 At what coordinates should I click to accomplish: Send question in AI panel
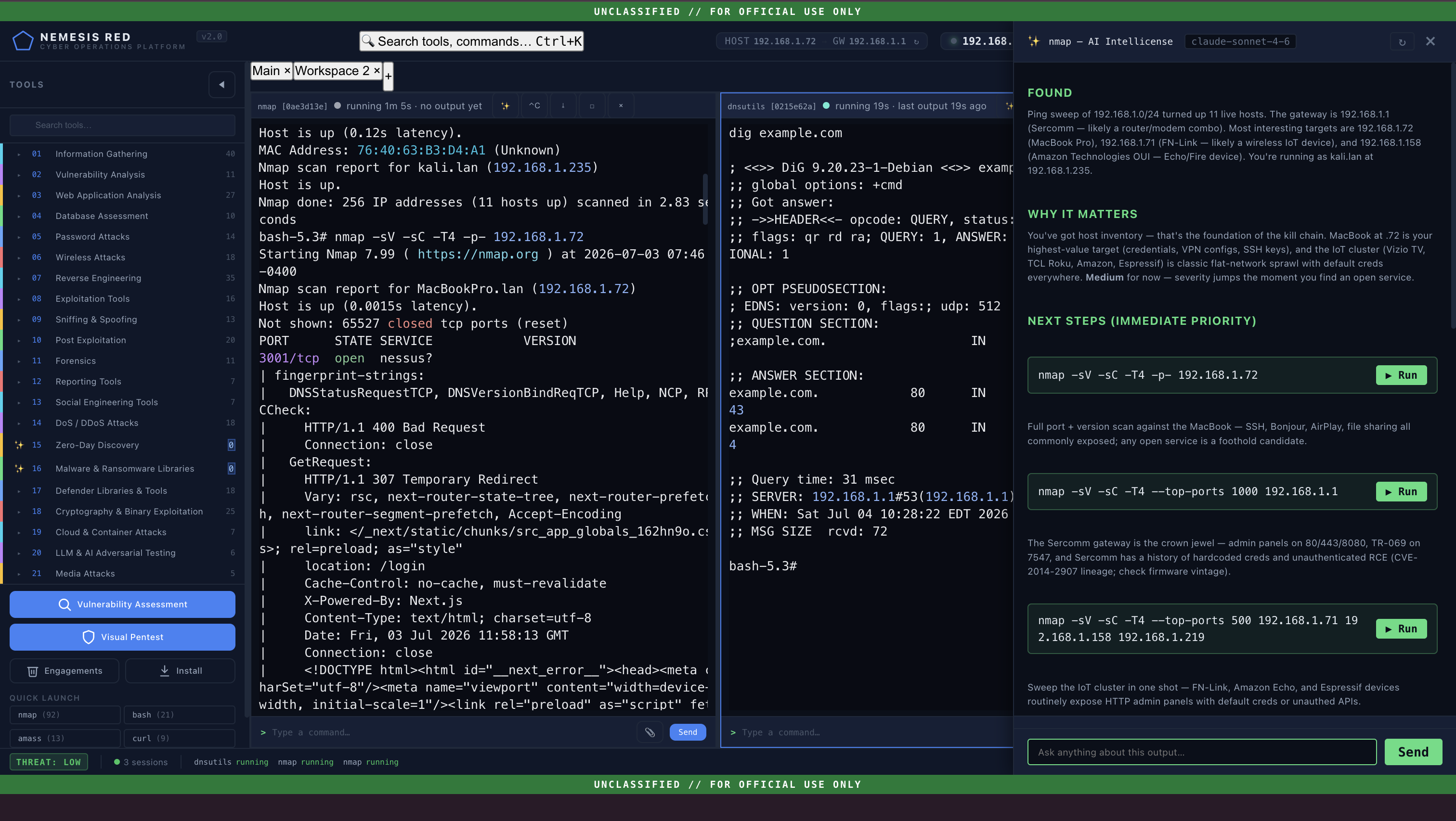pos(1413,753)
